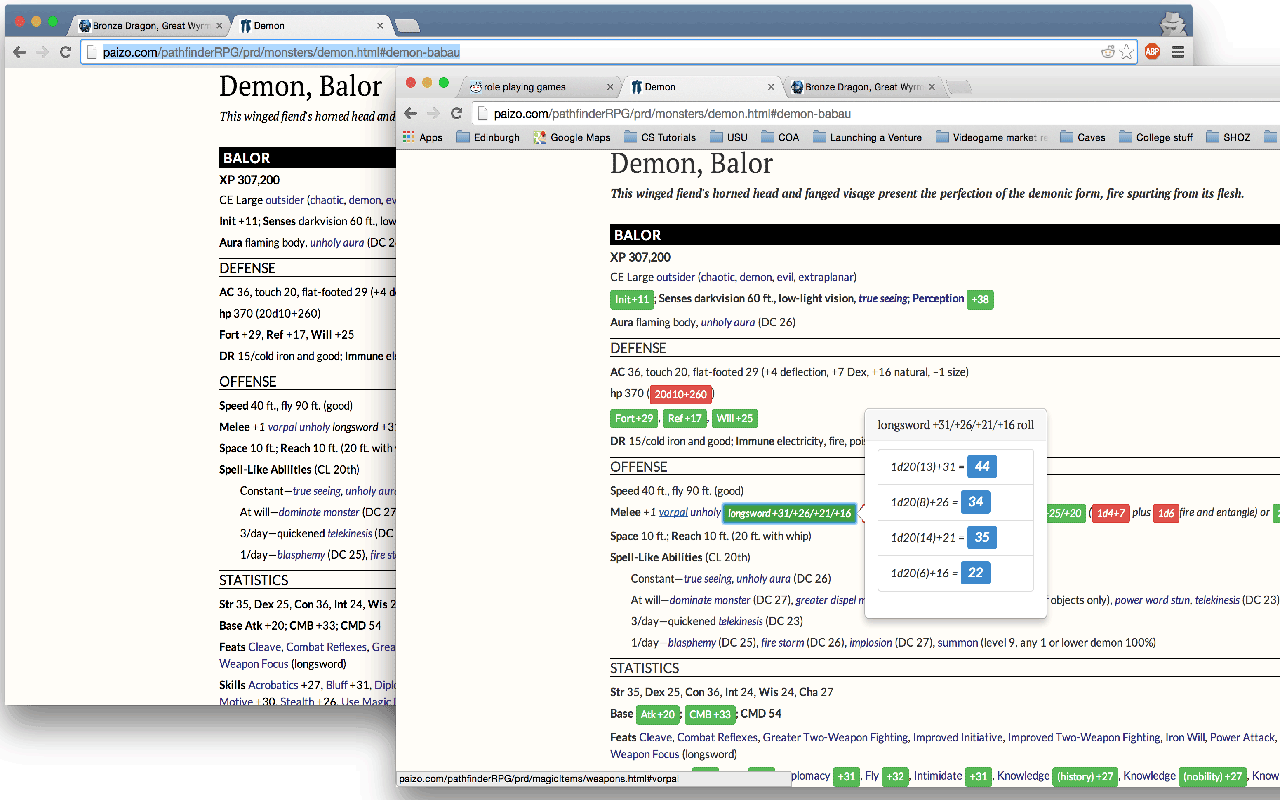This screenshot has width=1280, height=800.
Task: Open Edinburgh bookmark folder
Action: [x=489, y=137]
